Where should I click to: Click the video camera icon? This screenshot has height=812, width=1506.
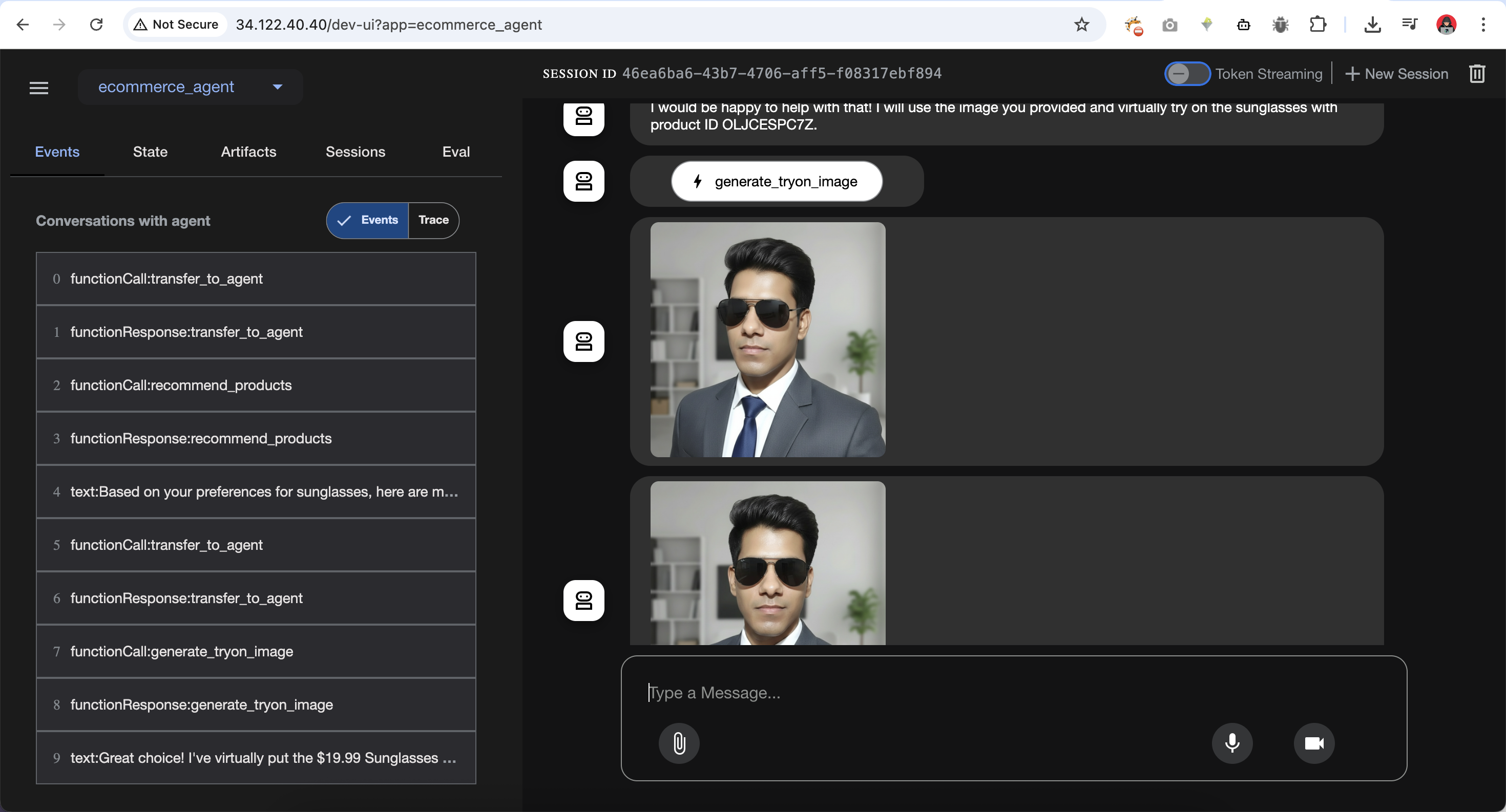[x=1314, y=743]
